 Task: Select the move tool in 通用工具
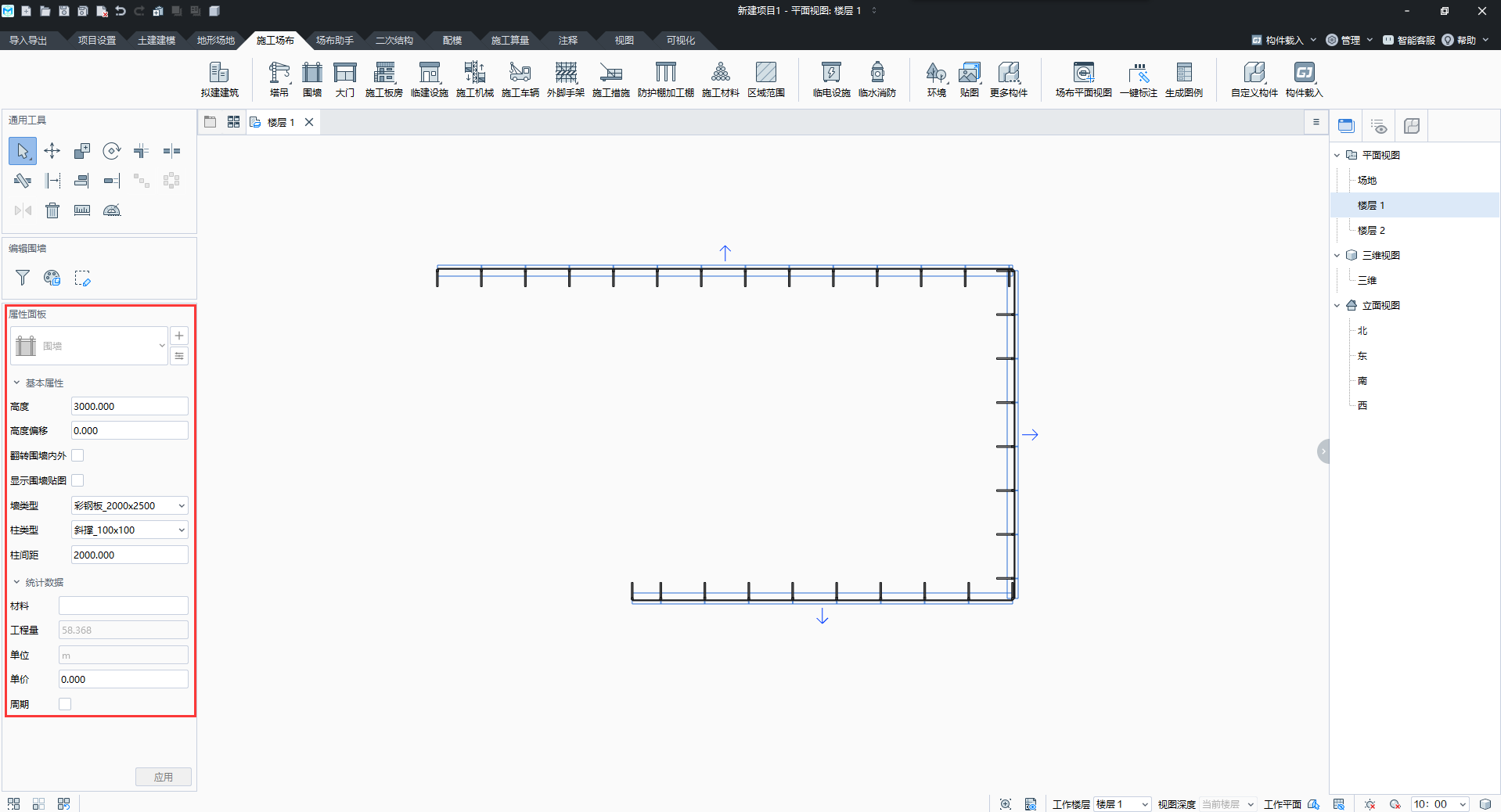(52, 150)
